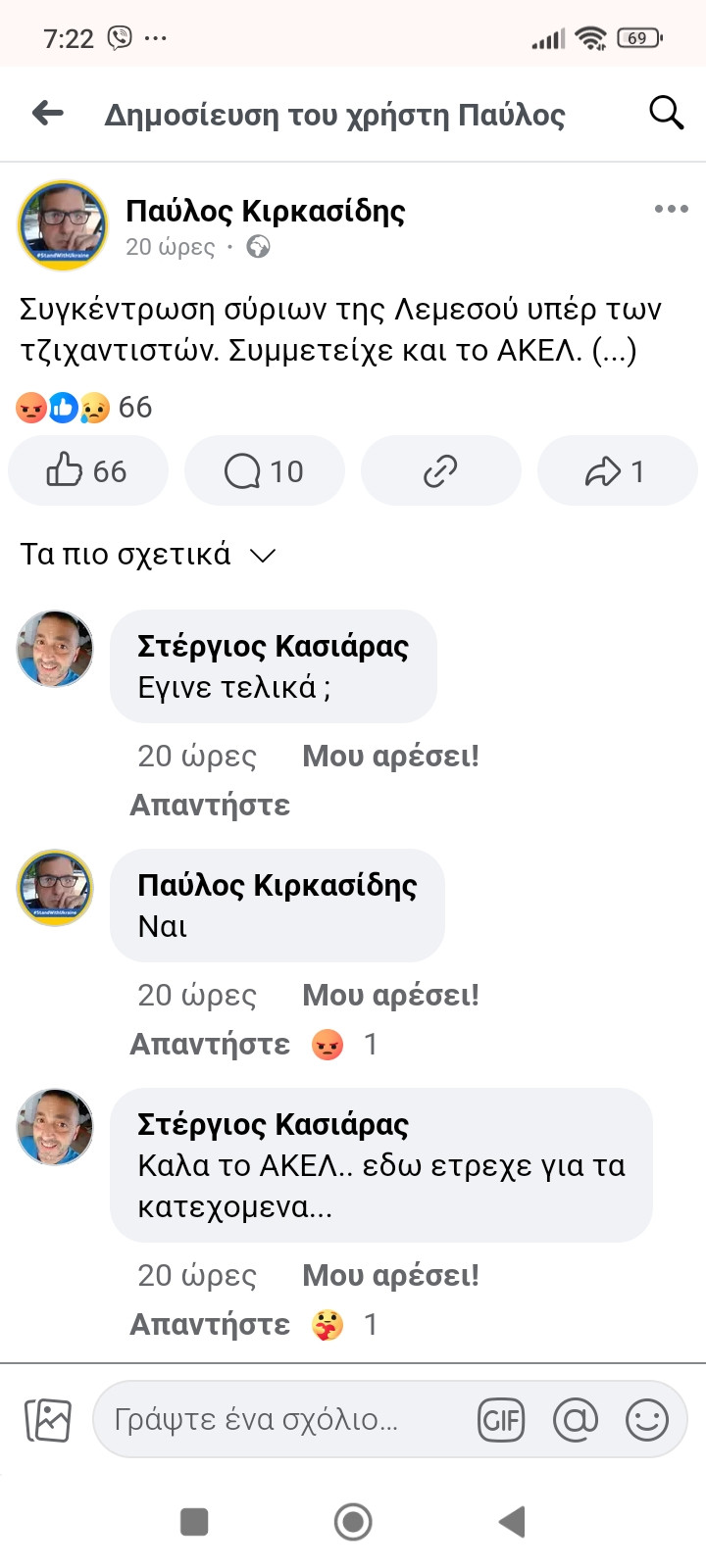Attach a photo with image icon
The image size is (706, 1568).
[48, 1419]
